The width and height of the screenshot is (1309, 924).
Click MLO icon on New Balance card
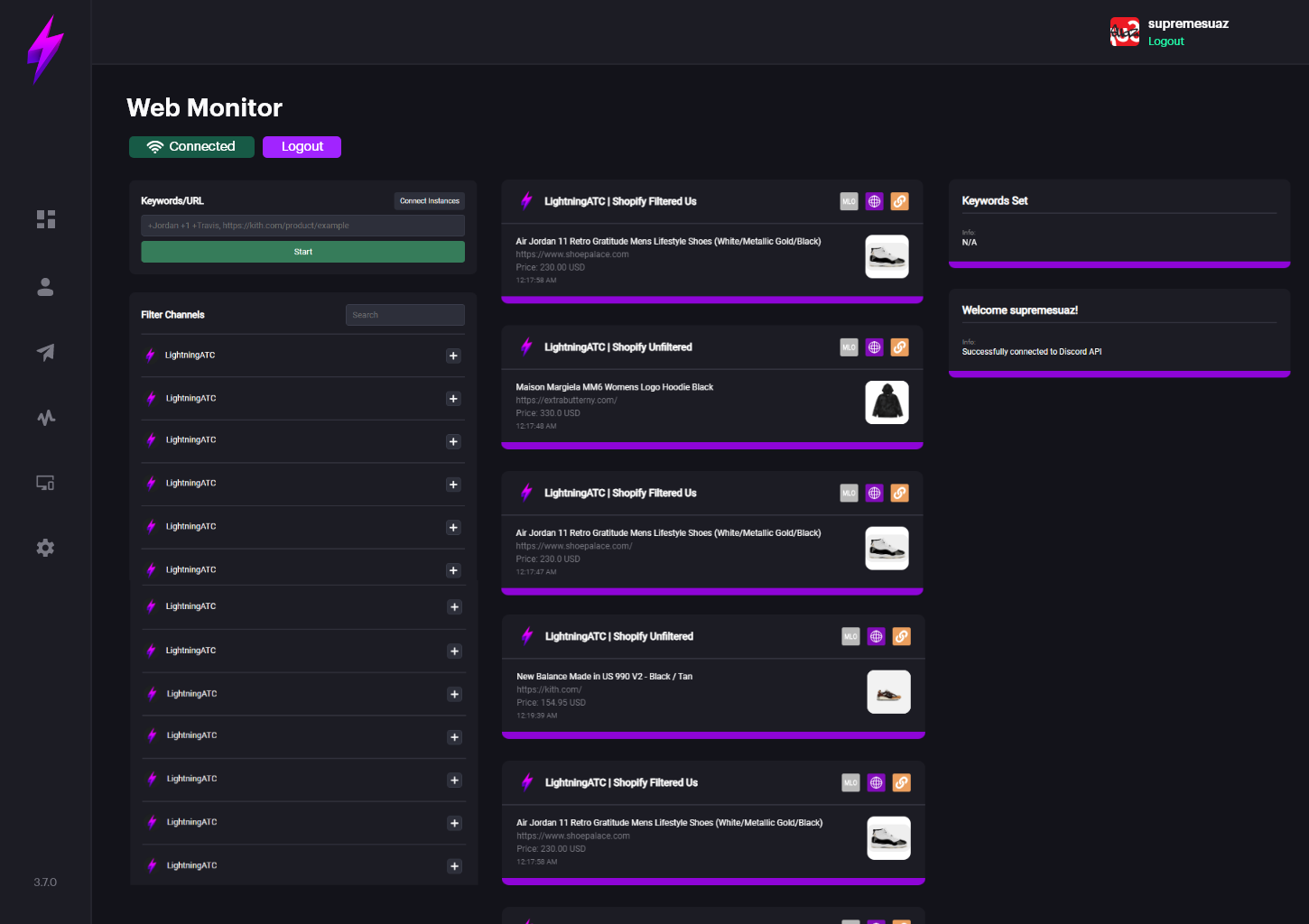(x=850, y=637)
